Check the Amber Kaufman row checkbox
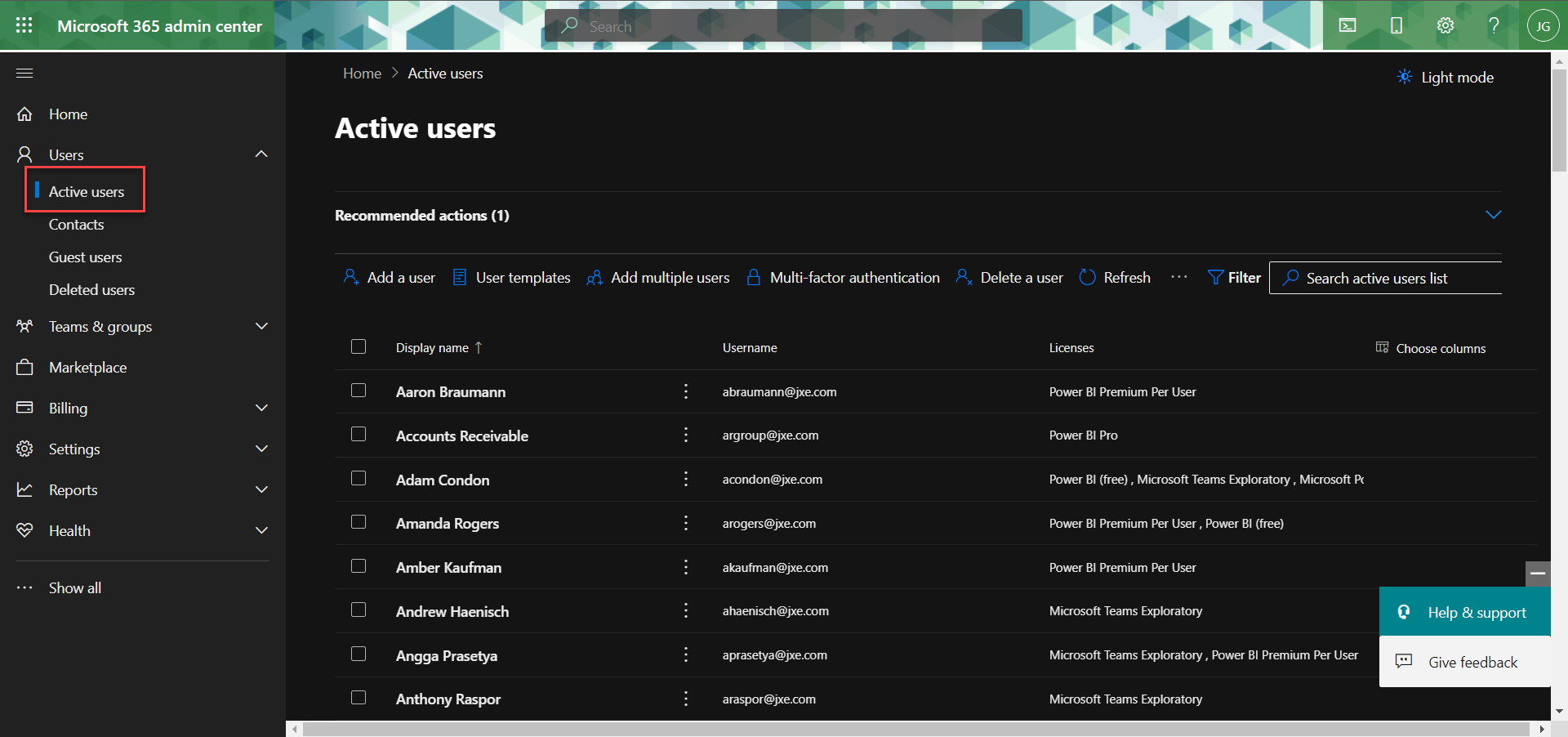The height and width of the screenshot is (737, 1568). 359,566
